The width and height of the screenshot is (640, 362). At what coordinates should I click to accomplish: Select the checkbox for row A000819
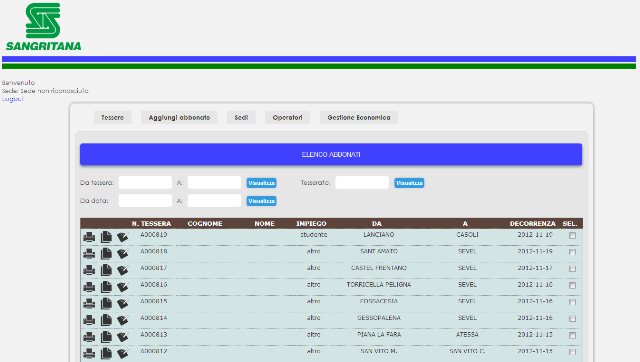click(572, 235)
